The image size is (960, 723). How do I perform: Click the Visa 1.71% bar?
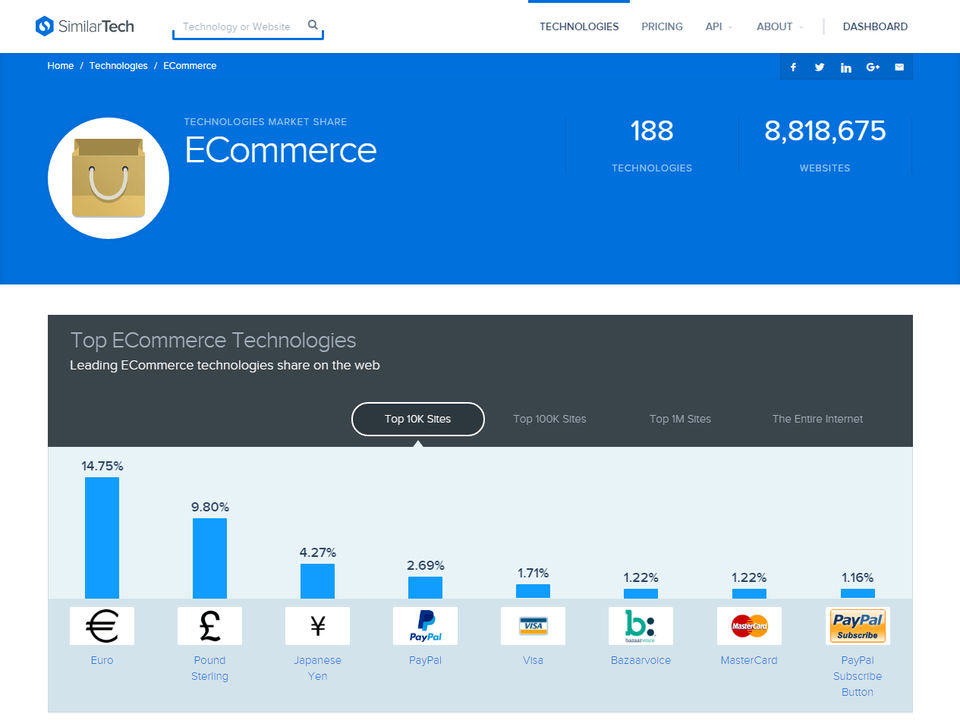pyautogui.click(x=533, y=591)
